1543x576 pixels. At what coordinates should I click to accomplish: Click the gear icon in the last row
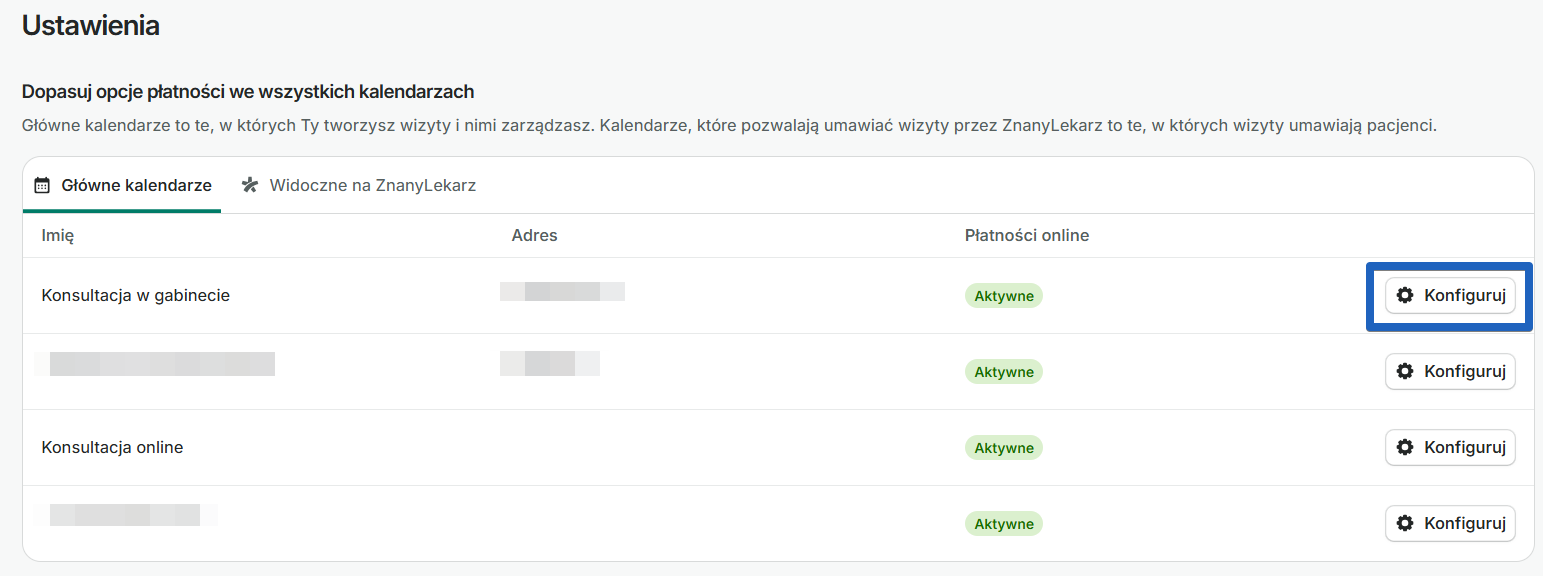[x=1405, y=523]
